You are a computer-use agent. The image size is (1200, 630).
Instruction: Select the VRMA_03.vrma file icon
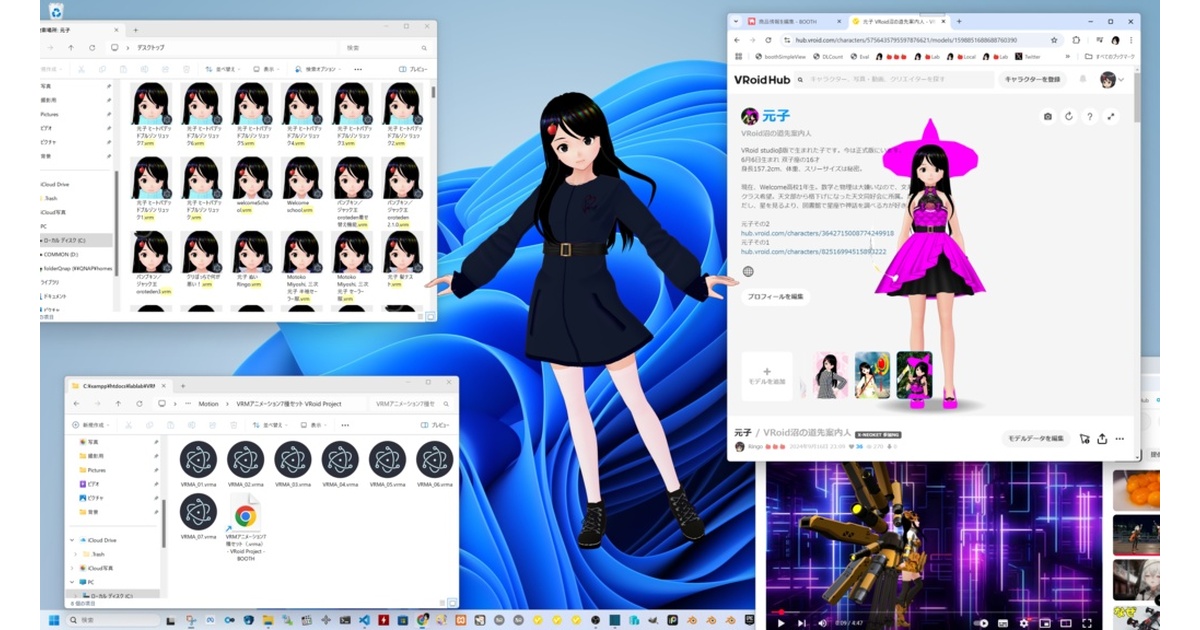click(293, 465)
